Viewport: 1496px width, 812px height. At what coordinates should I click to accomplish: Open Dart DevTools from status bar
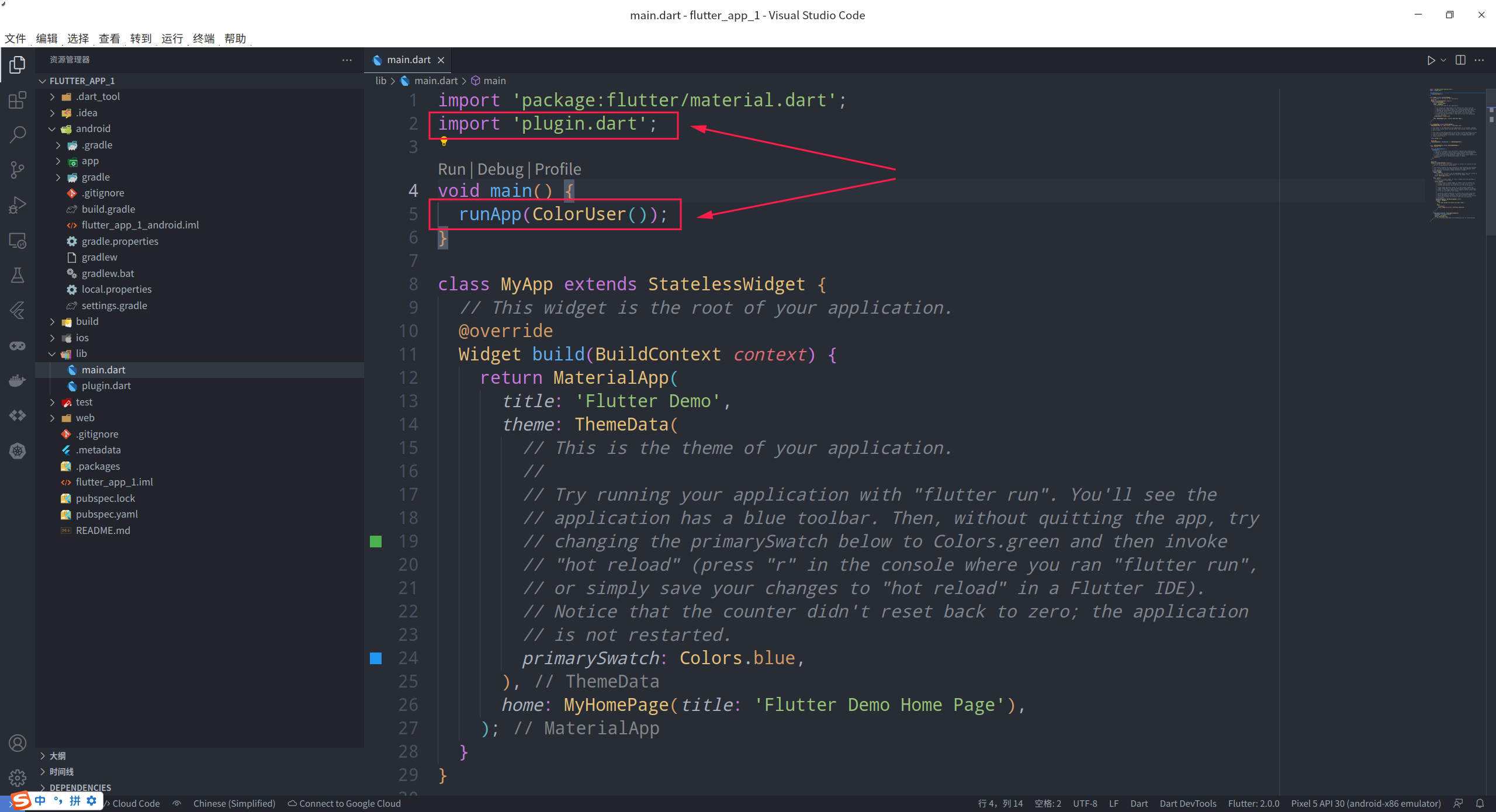[1188, 803]
